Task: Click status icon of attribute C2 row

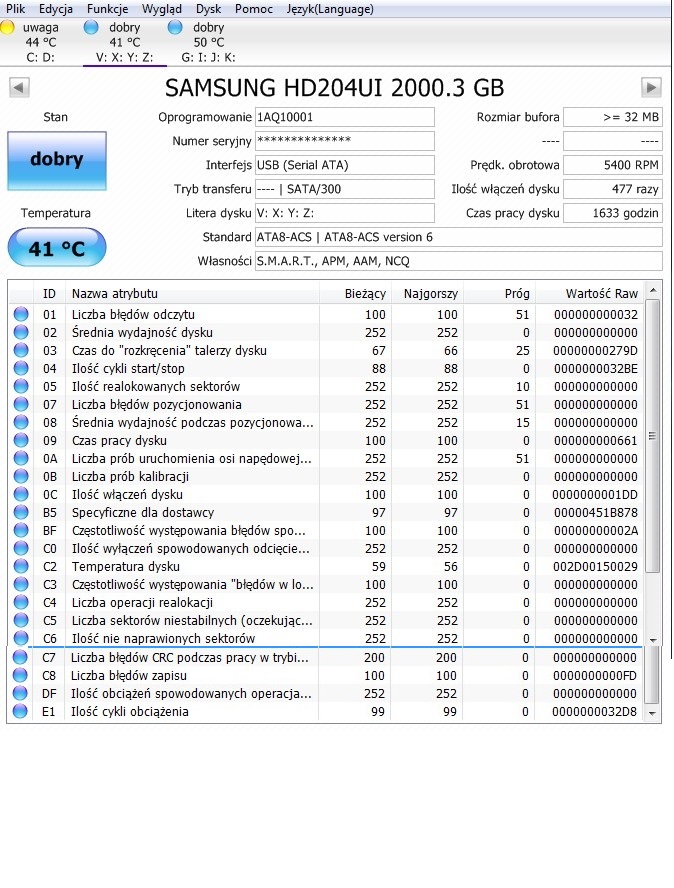Action: click(x=21, y=567)
